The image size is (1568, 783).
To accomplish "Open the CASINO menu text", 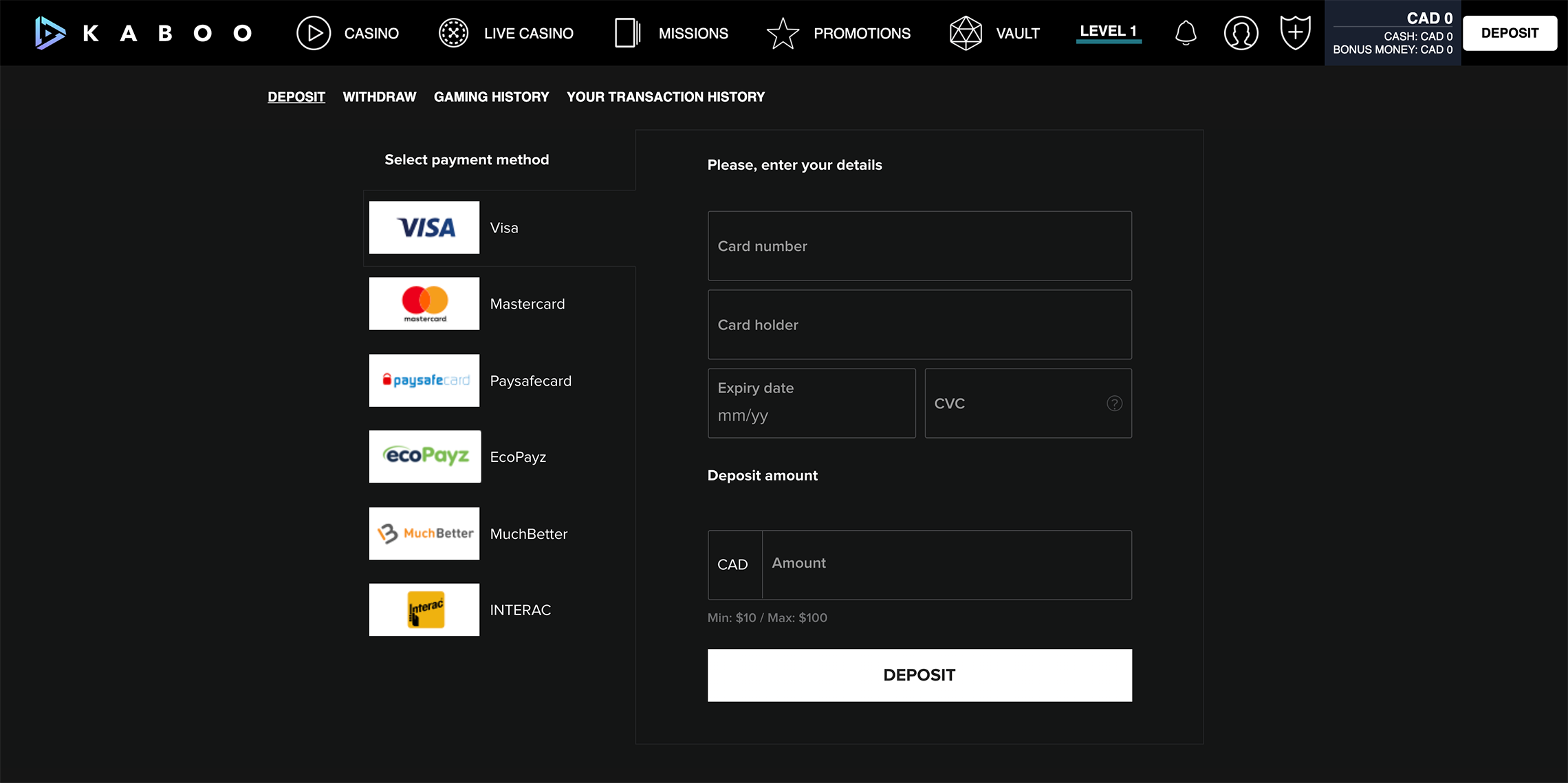I will pyautogui.click(x=371, y=33).
